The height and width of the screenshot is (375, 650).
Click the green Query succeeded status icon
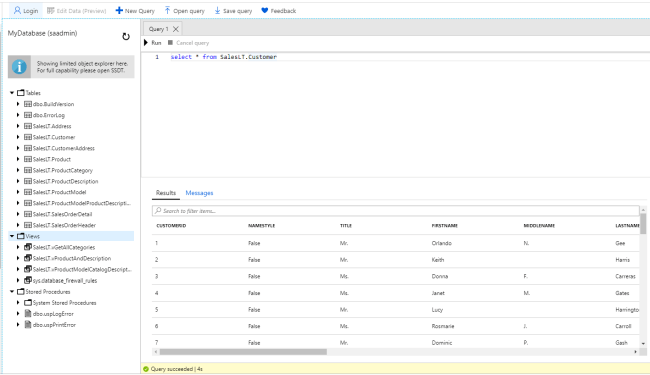pos(146,369)
